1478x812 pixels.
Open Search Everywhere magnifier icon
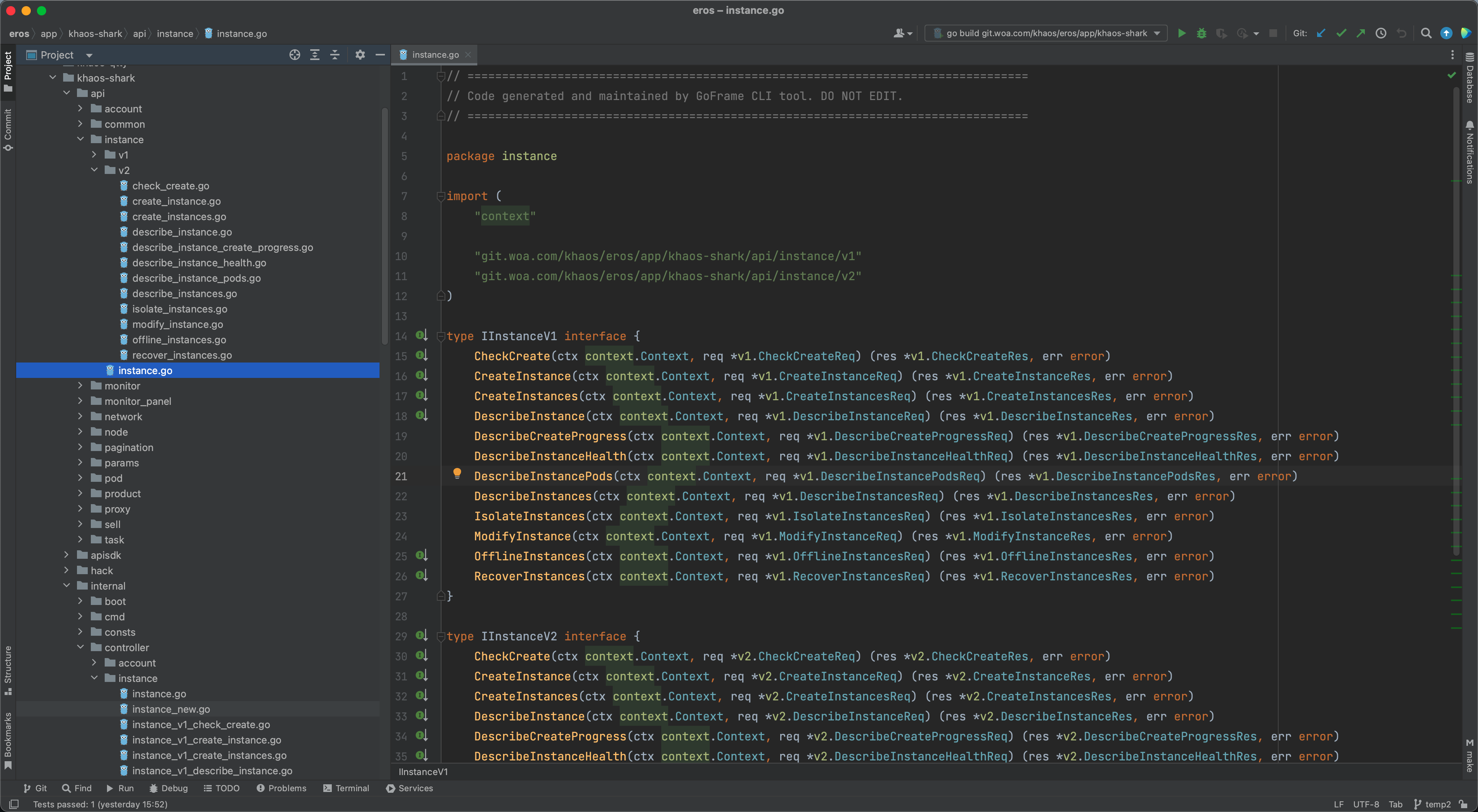(1426, 33)
